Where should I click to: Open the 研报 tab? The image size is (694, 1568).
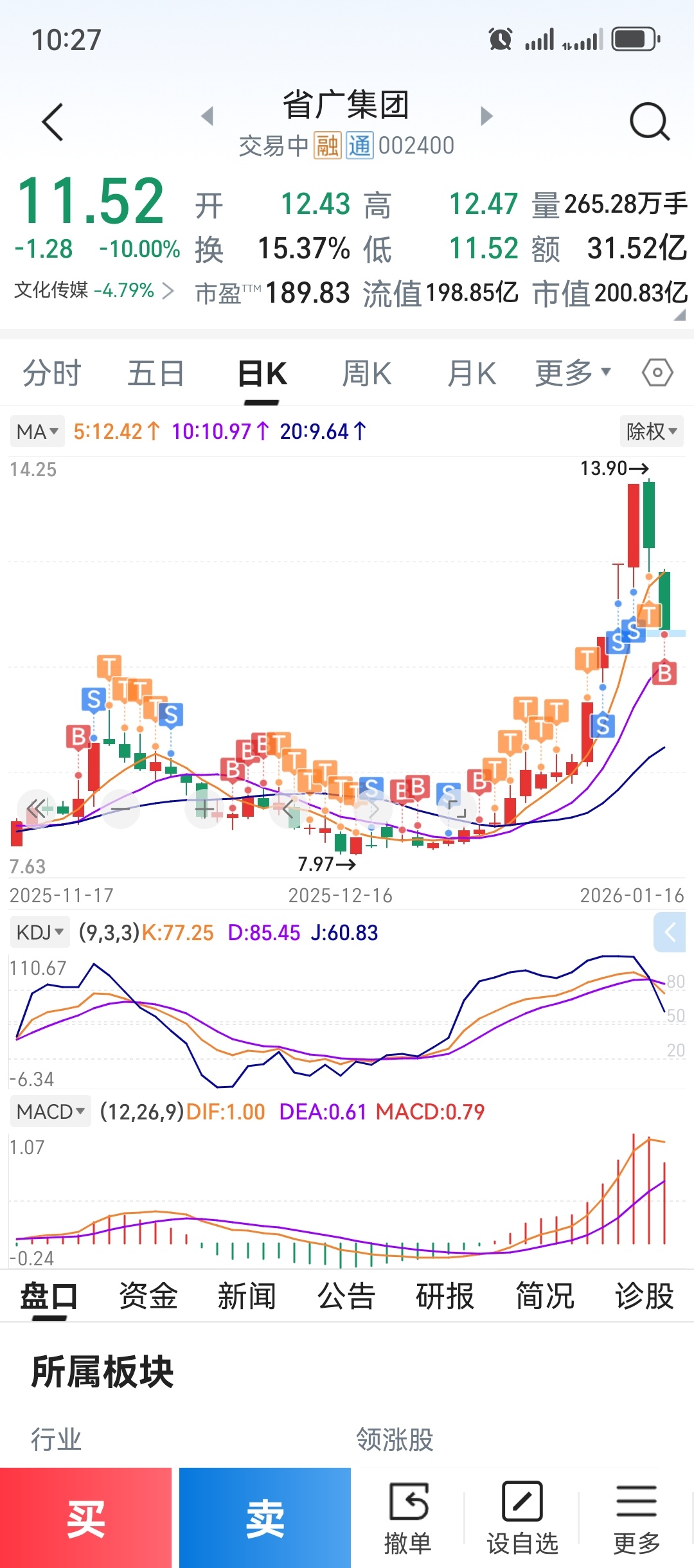[x=445, y=1296]
